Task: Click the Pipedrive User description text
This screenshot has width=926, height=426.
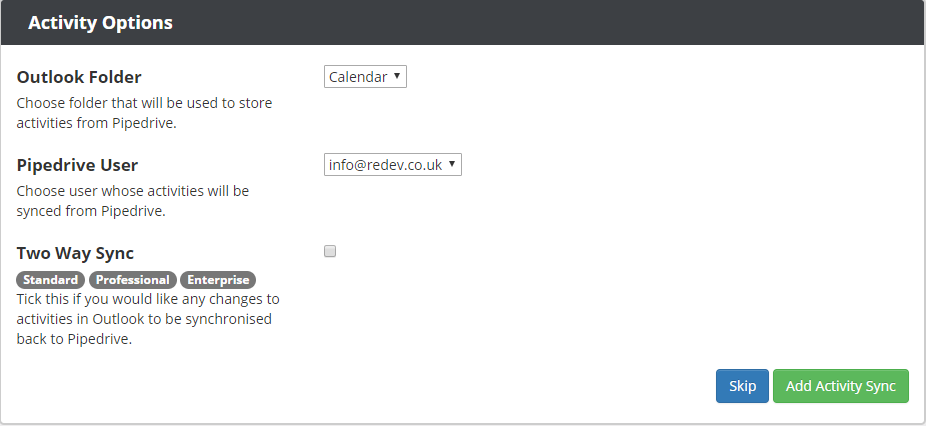Action: (133, 201)
